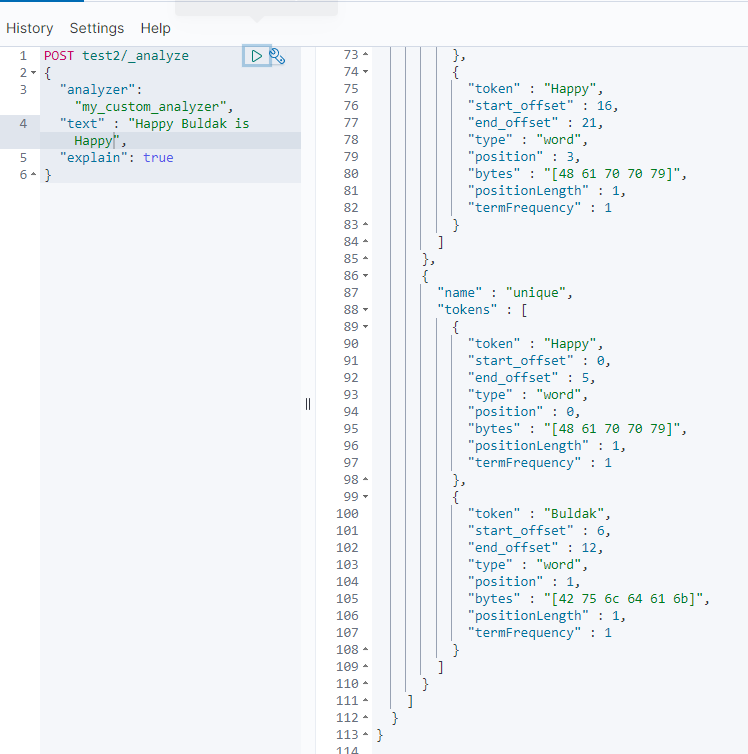Open the Help menu
The width and height of the screenshot is (748, 754).
[155, 28]
